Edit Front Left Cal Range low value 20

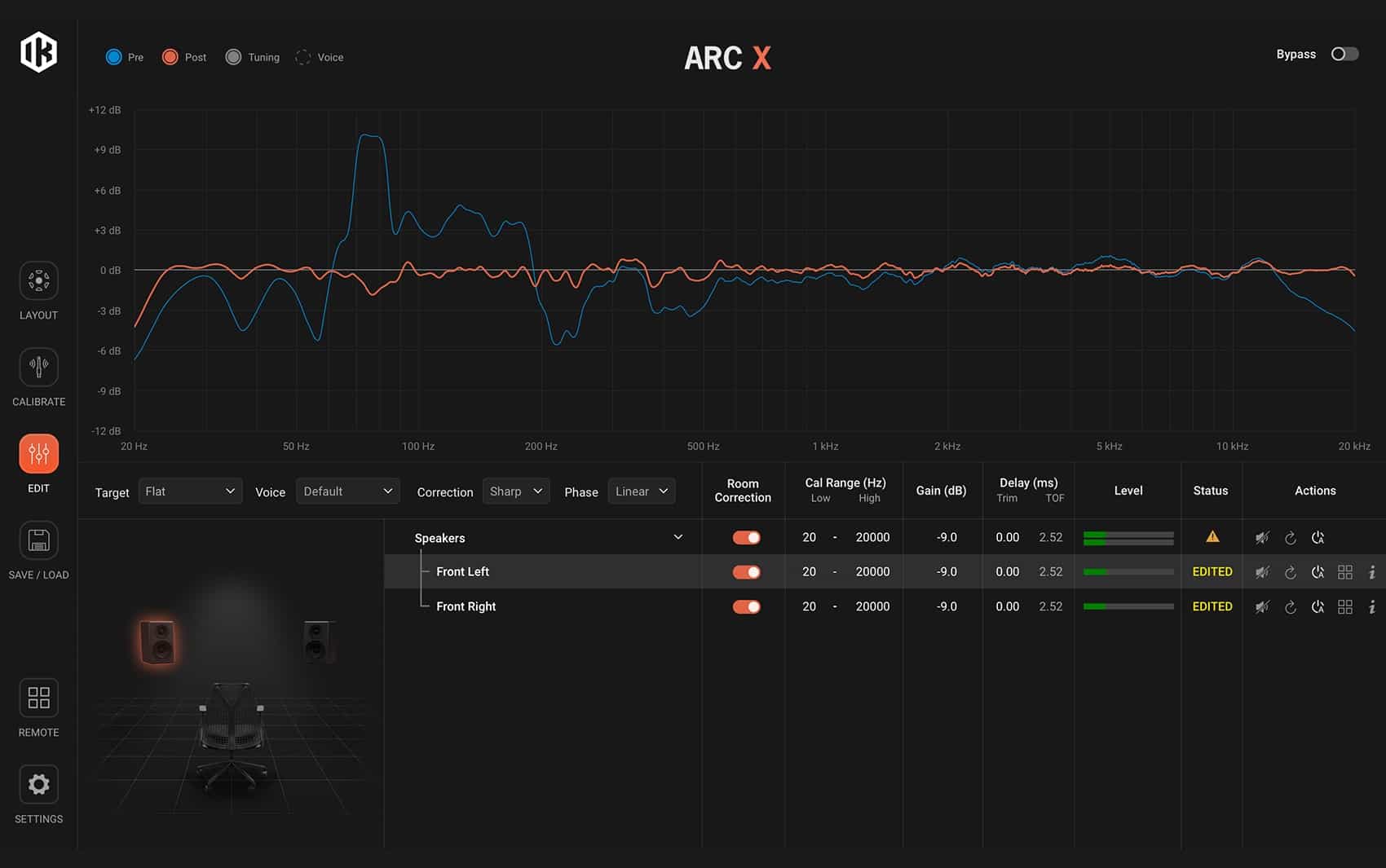(x=809, y=572)
